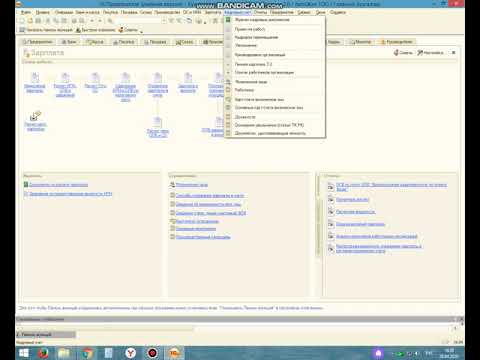Screen dimensions: 480x360
Task: Open File Explorer folder icon in taskbar
Action: [x=64, y=353]
